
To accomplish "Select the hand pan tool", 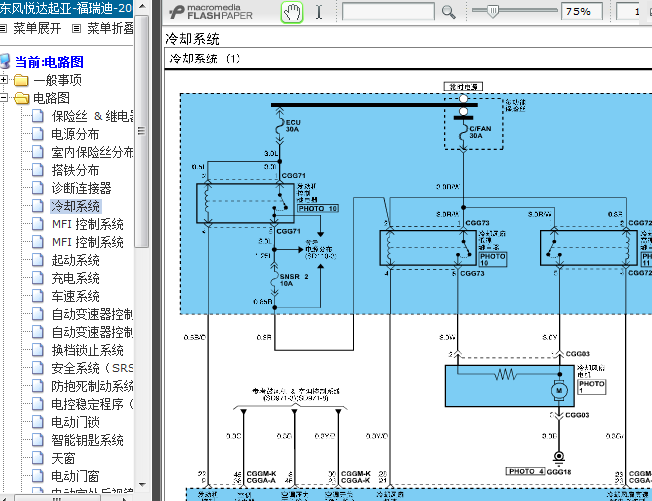I will point(291,12).
